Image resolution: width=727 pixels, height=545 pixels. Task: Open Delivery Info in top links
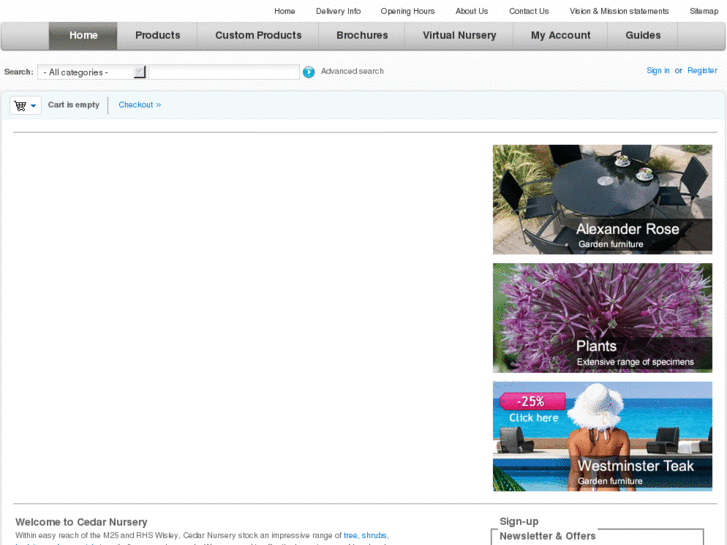(x=338, y=11)
